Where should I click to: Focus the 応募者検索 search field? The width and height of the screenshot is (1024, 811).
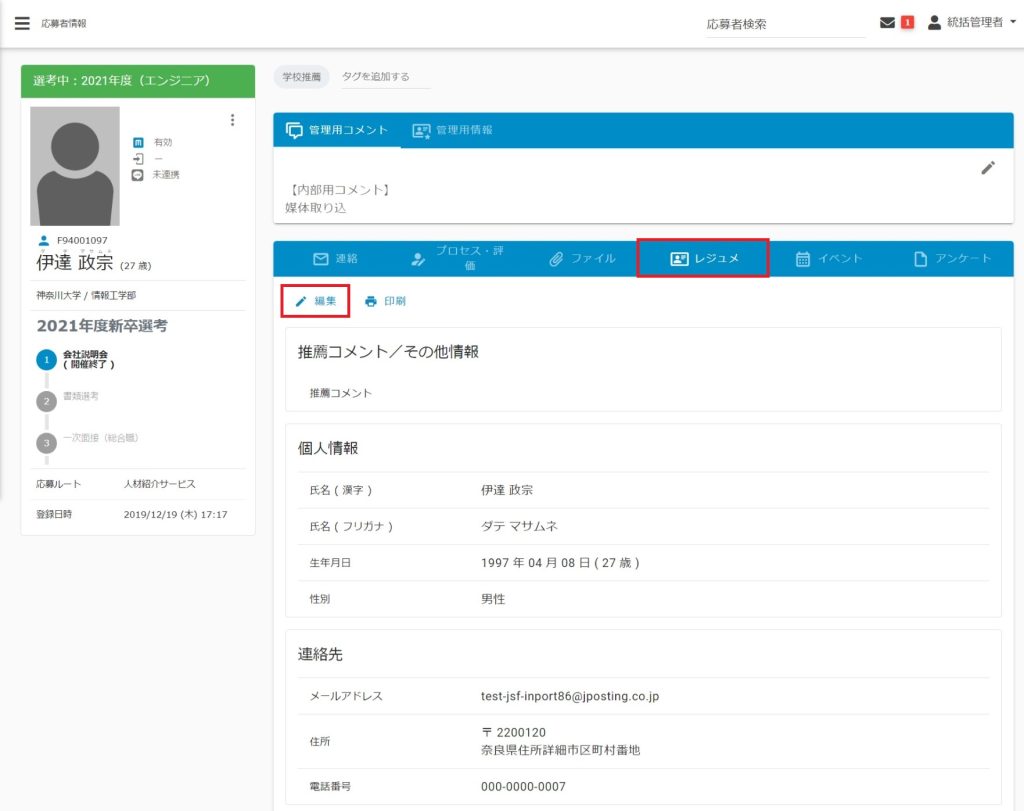click(x=785, y=24)
